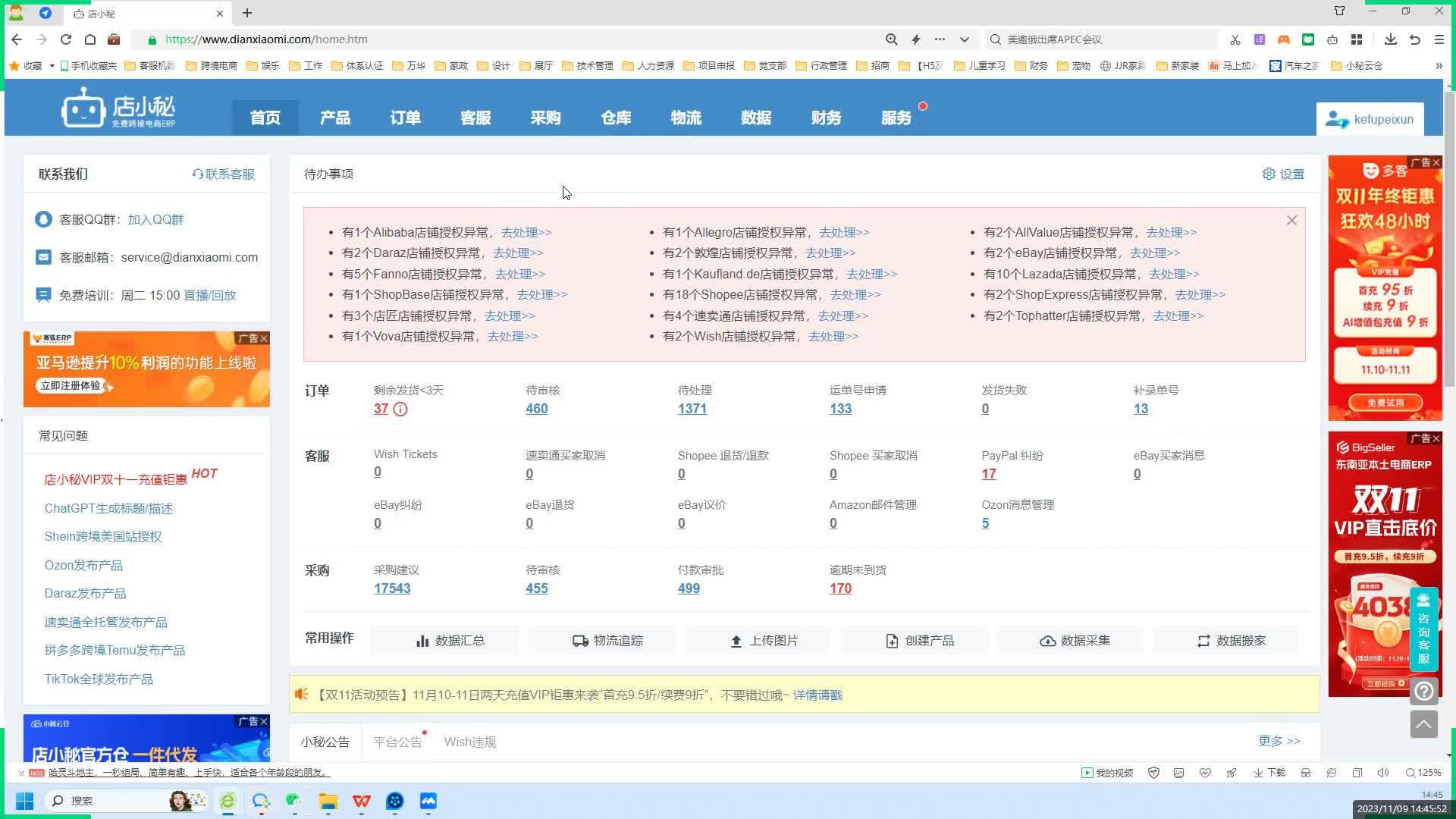This screenshot has height=819, width=1456.
Task: Open the 跨境电商 bookmark folder
Action: (x=212, y=66)
